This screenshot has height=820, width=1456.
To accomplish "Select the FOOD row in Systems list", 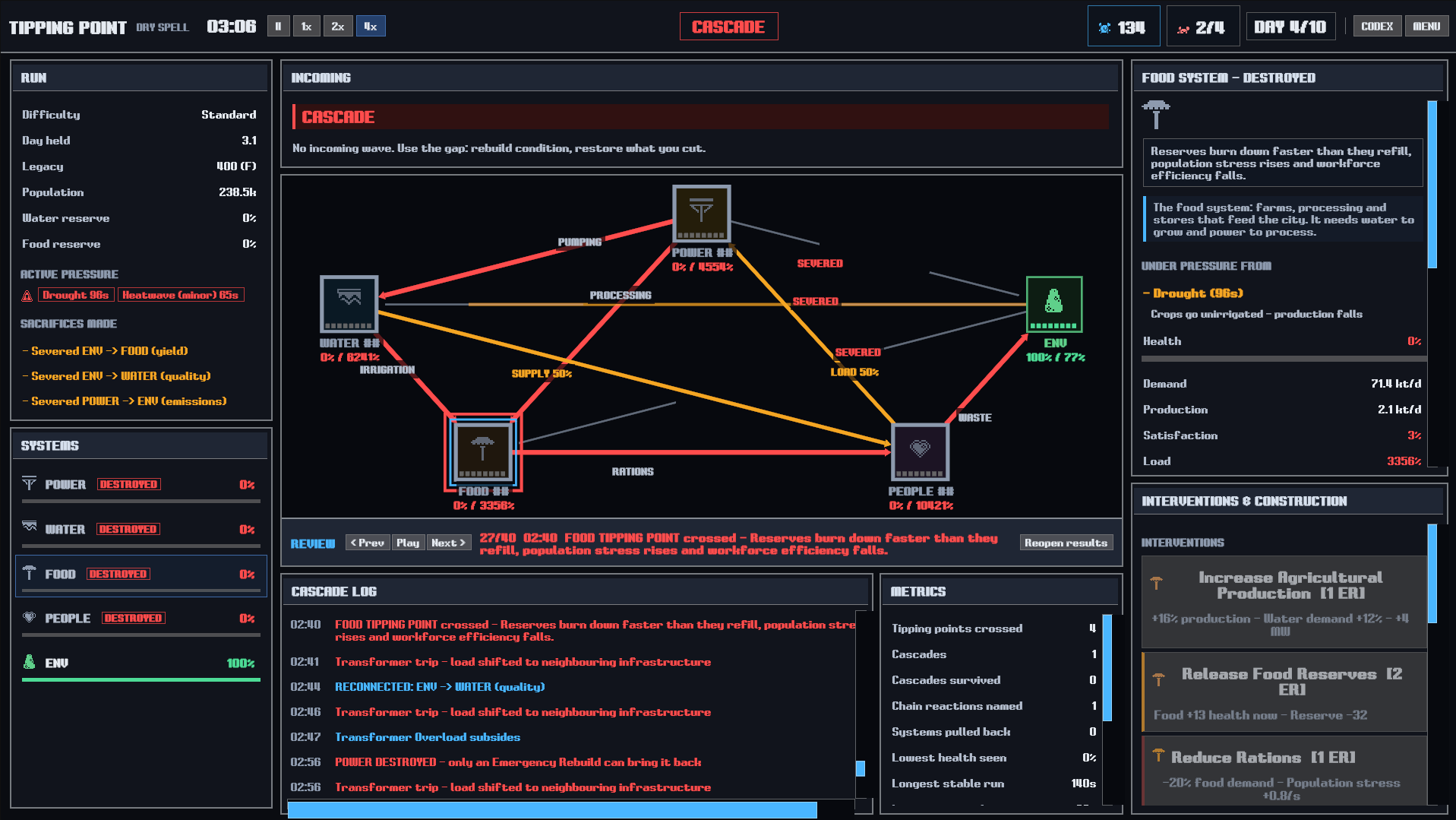I will point(141,575).
